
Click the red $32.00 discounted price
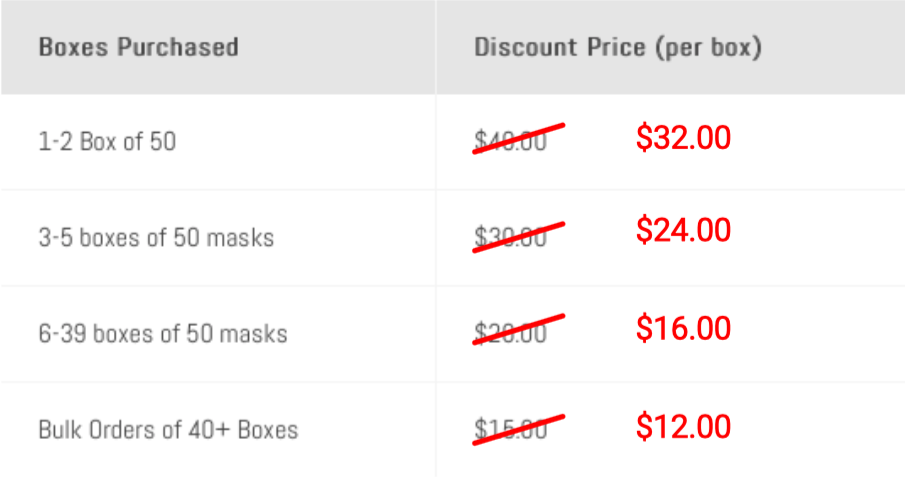[x=683, y=137]
